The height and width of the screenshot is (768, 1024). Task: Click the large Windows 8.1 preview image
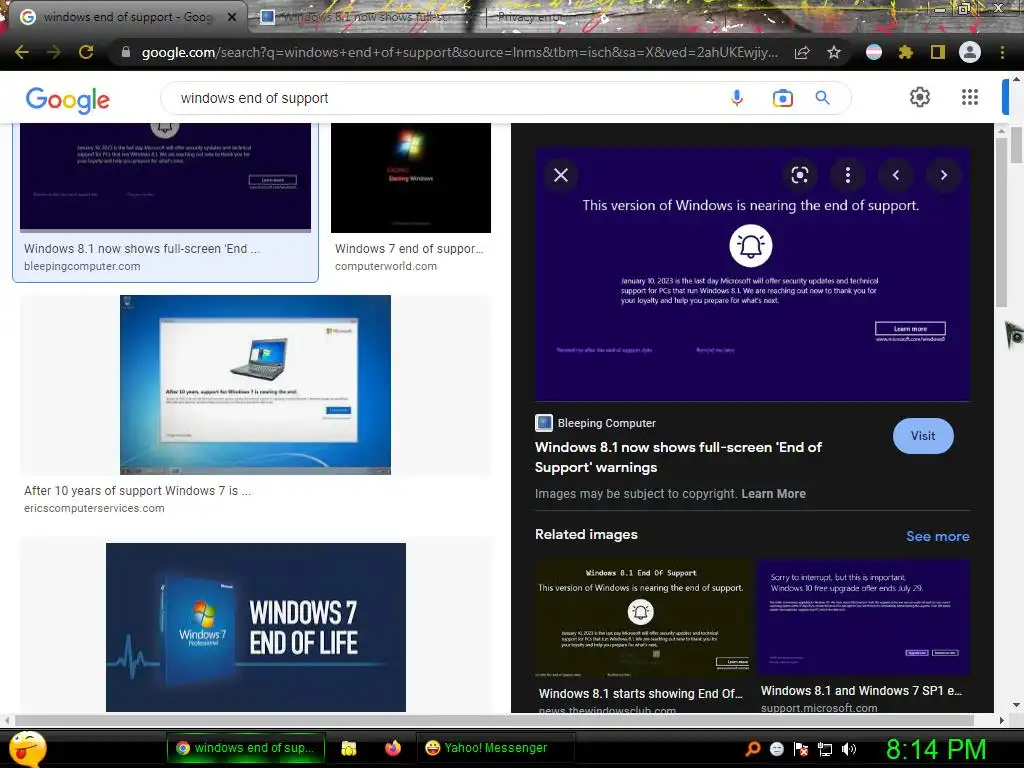click(x=752, y=274)
